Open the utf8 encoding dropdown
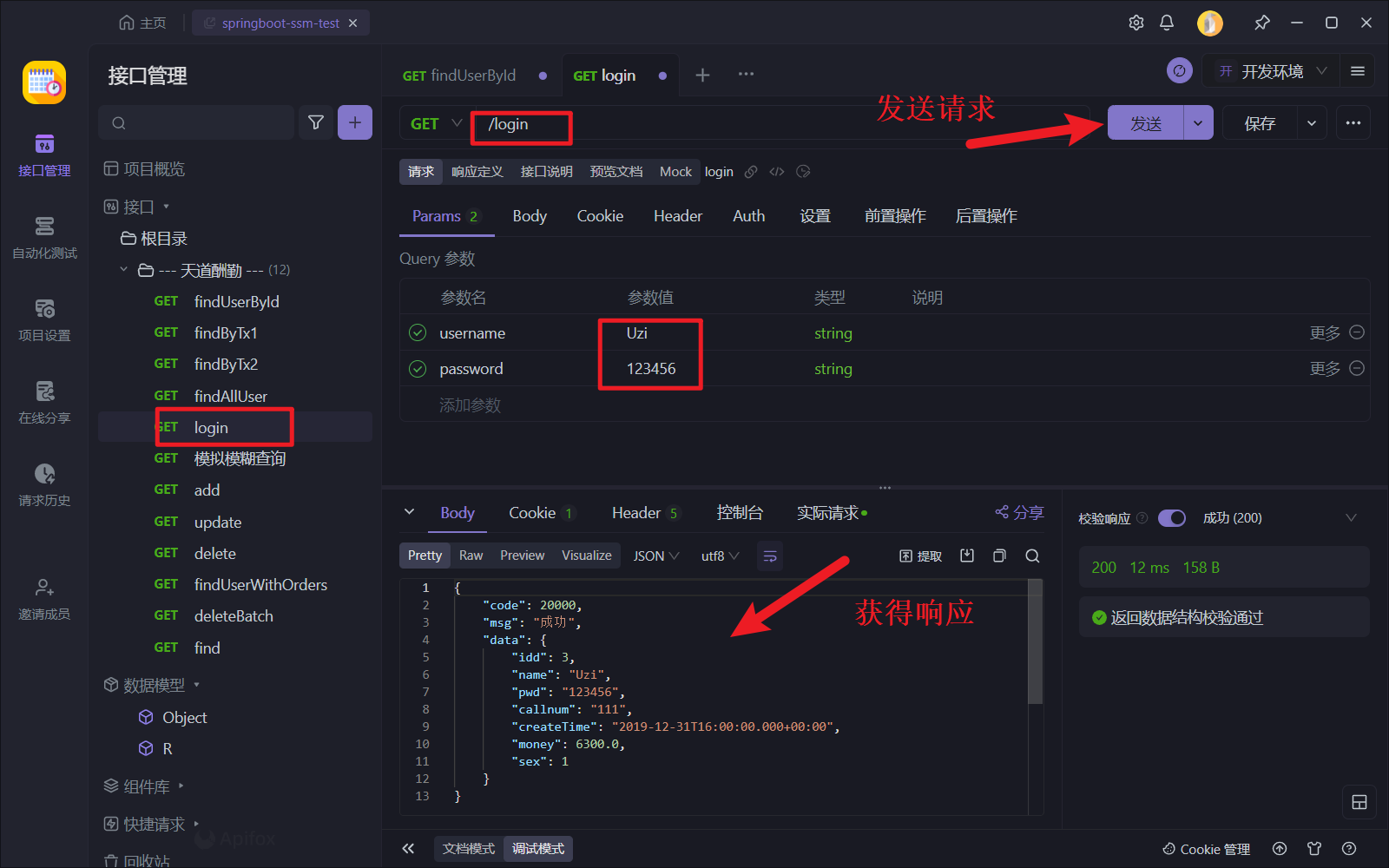The width and height of the screenshot is (1389, 868). click(721, 556)
